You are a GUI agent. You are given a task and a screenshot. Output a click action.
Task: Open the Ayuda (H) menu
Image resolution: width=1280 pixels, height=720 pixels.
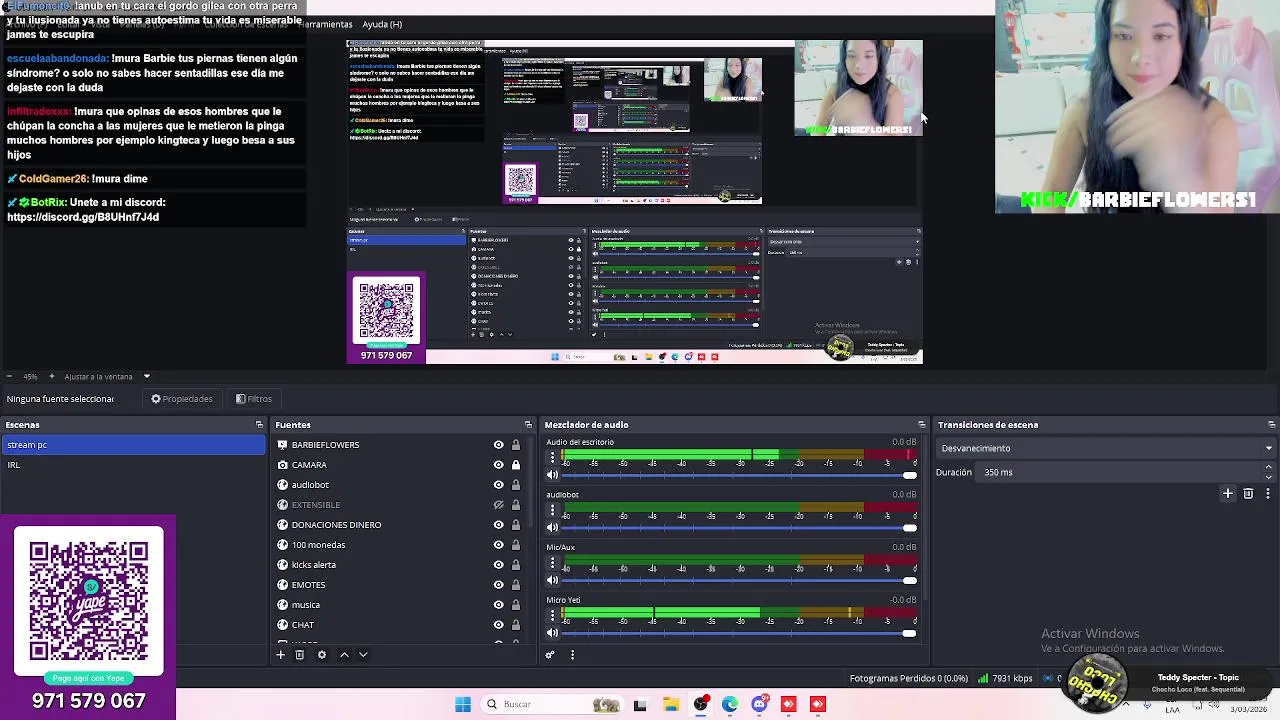click(x=382, y=24)
